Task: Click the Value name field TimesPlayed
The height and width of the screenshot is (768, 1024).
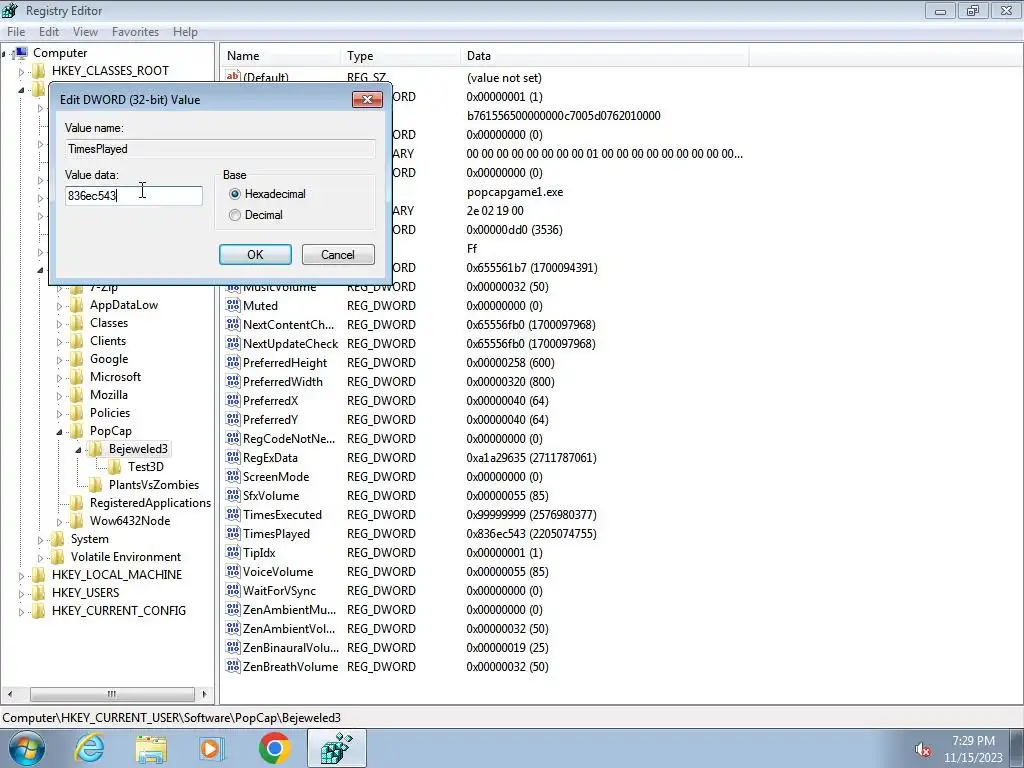Action: [x=220, y=149]
